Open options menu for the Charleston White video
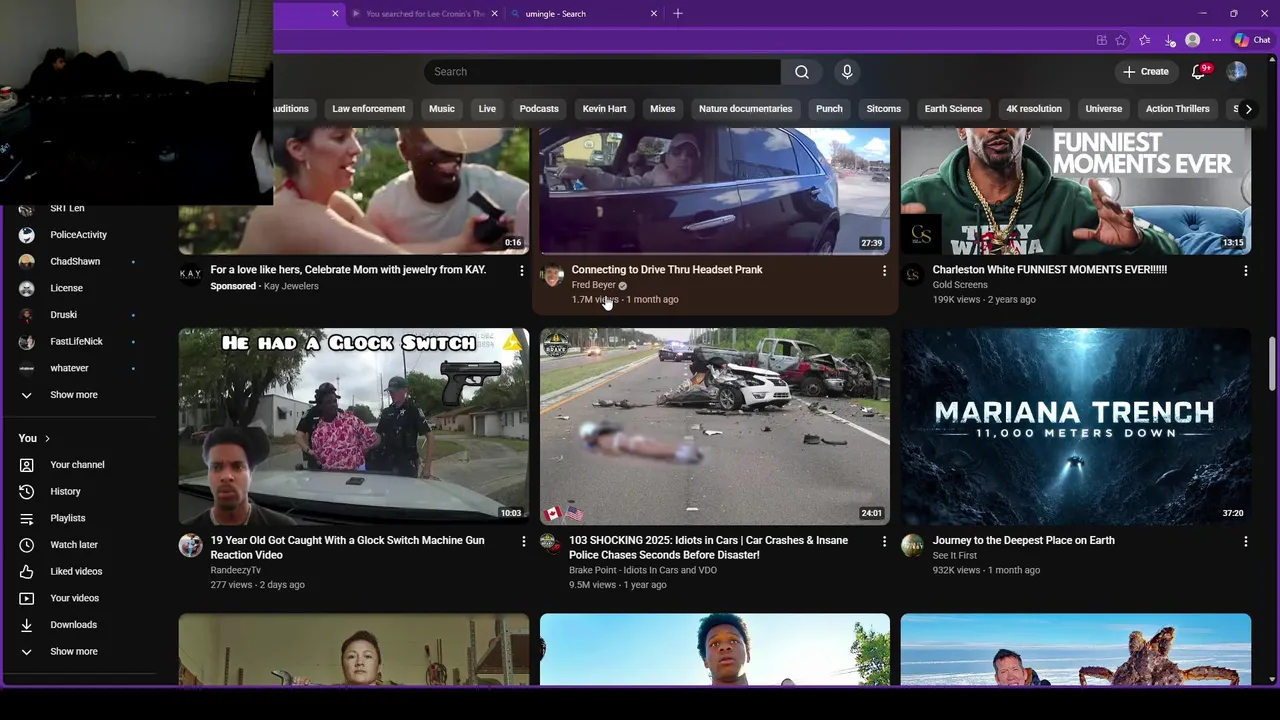Screen dimensions: 1280x720 (x=1245, y=271)
